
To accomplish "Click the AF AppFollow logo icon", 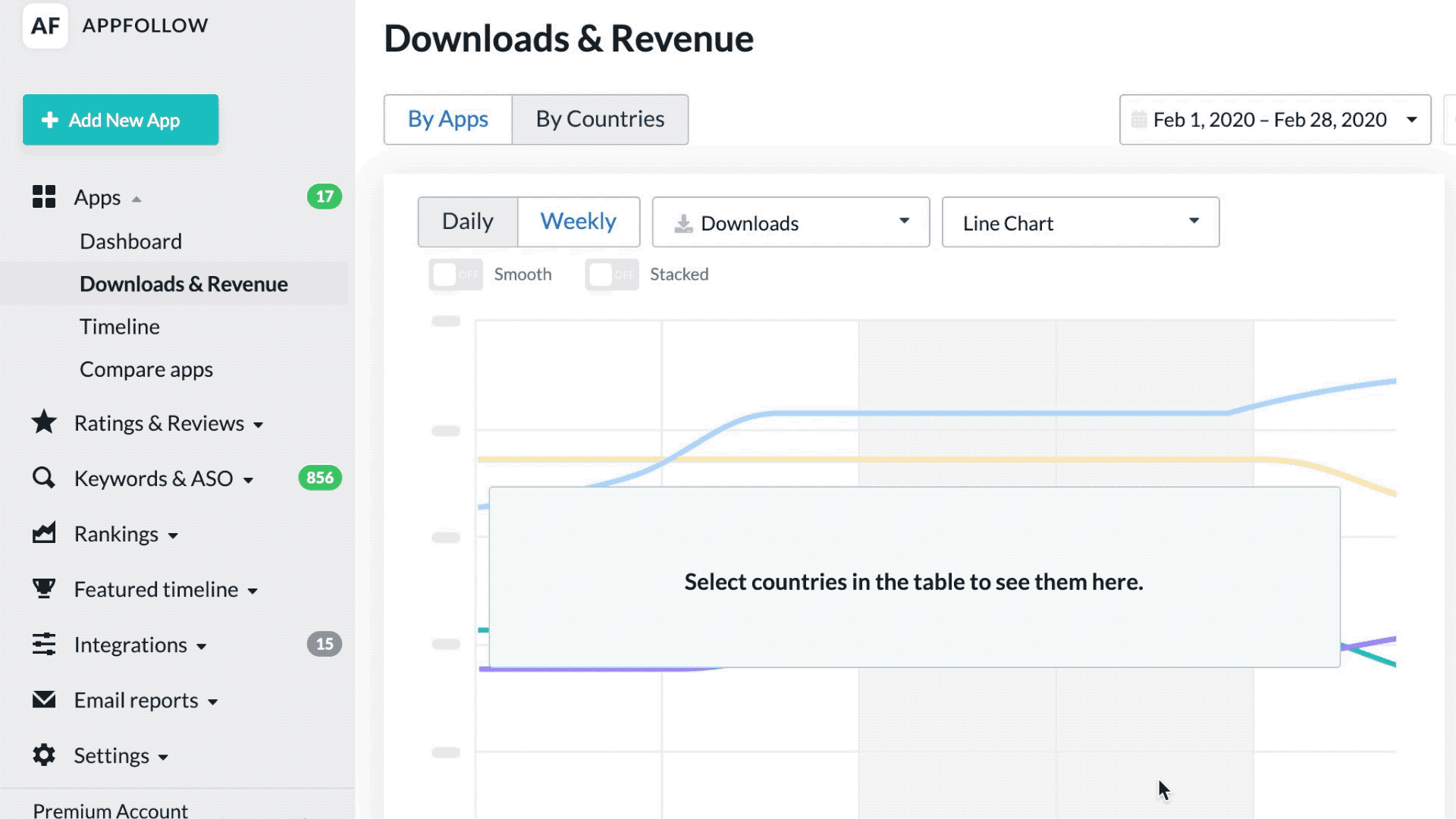I will click(45, 26).
